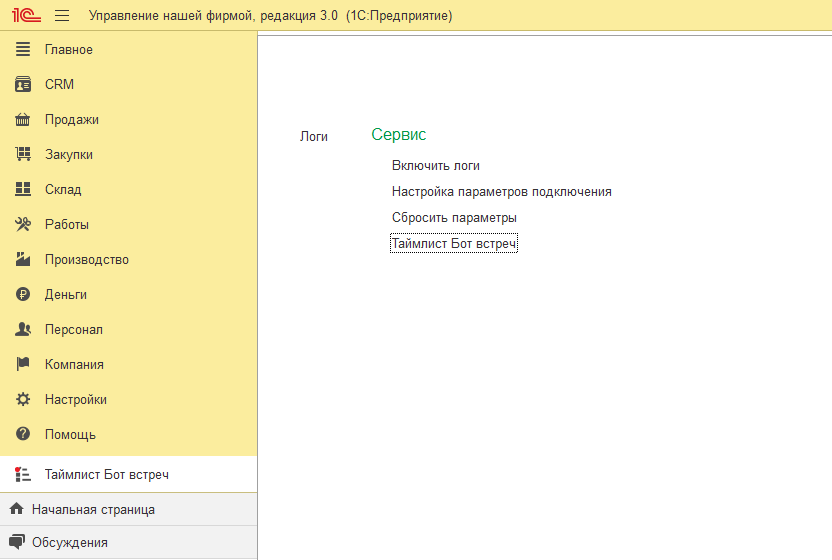Open the Компания section
Screen dimensions: 832x560
[74, 365]
